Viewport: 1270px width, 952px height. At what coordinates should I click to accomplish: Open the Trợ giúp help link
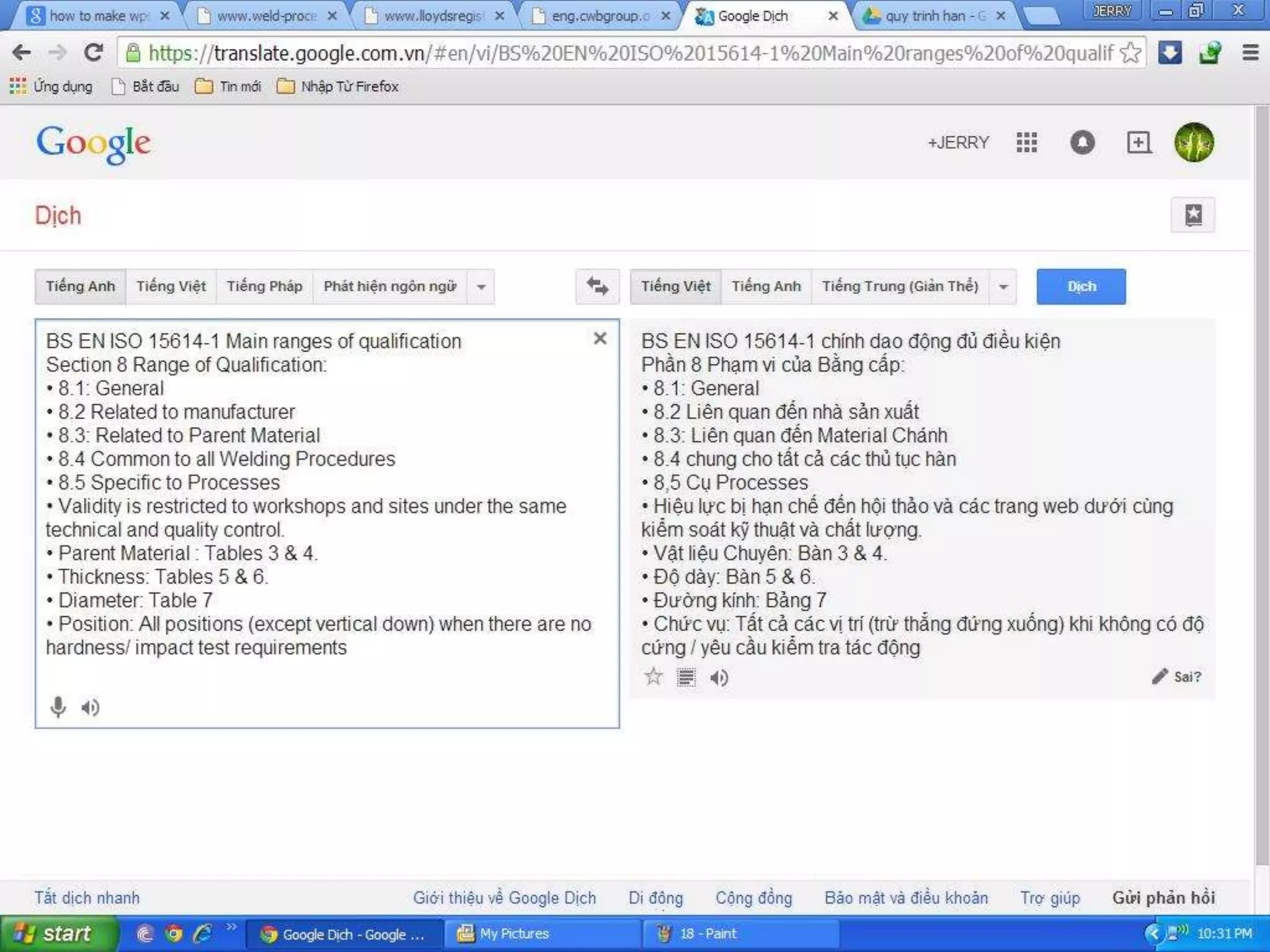(1050, 897)
